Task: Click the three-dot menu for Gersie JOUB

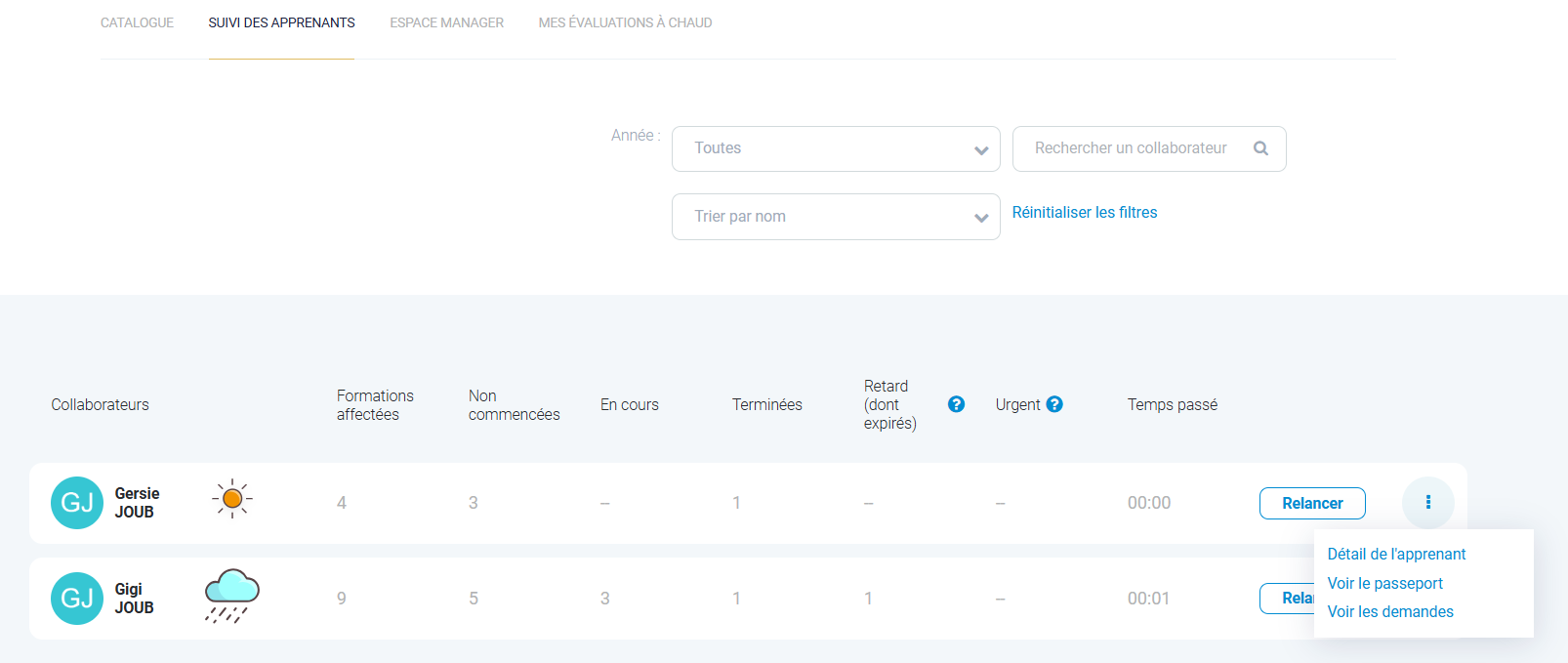Action: (x=1427, y=503)
